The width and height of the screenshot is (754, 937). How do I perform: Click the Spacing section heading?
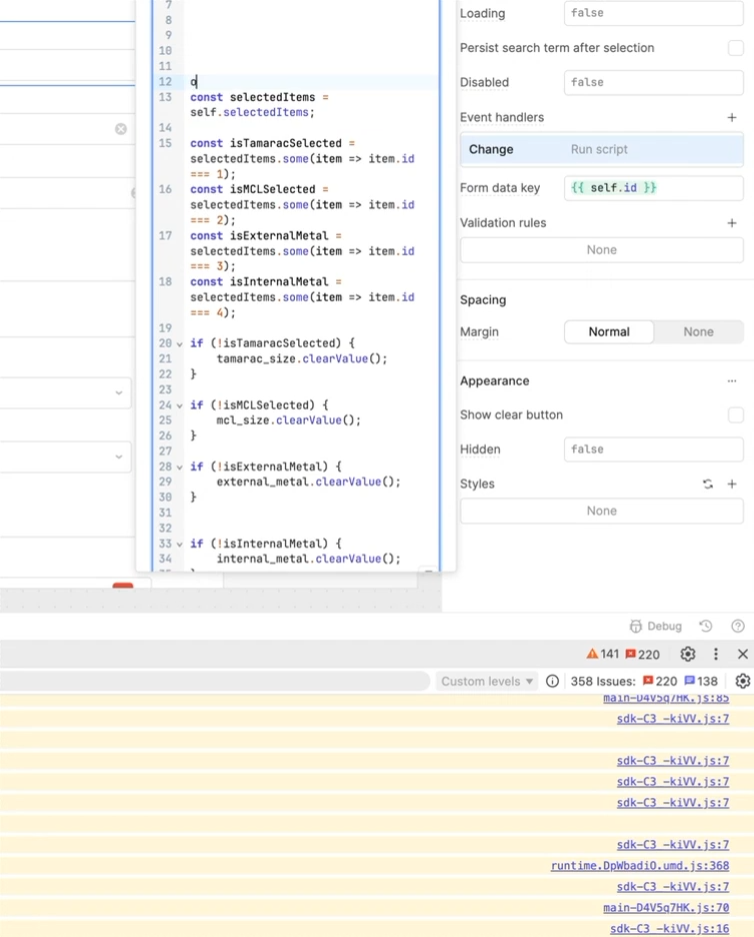coord(483,300)
